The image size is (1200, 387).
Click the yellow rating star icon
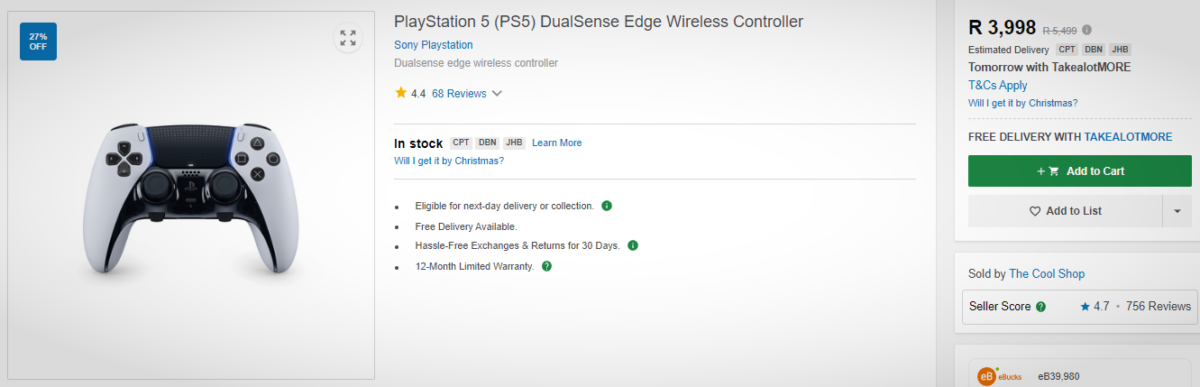pos(401,93)
